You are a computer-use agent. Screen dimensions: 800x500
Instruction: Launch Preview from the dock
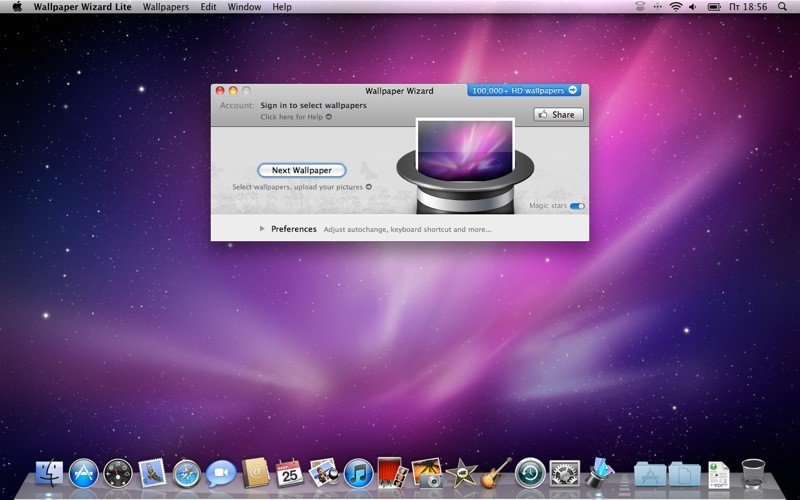[324, 472]
